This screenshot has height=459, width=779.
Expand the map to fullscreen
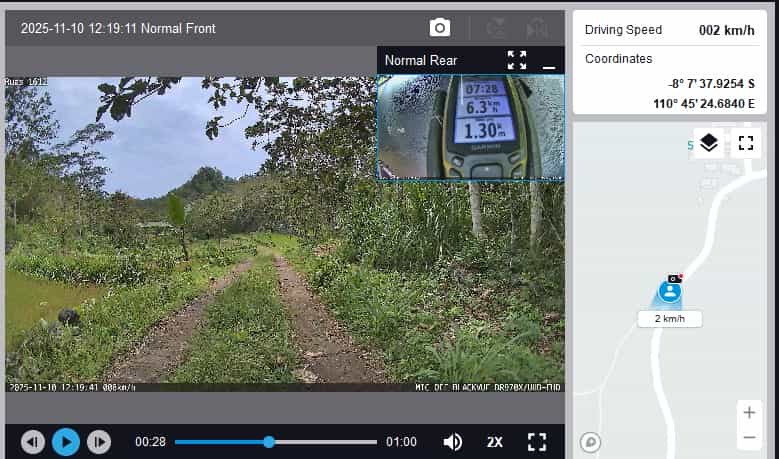745,143
